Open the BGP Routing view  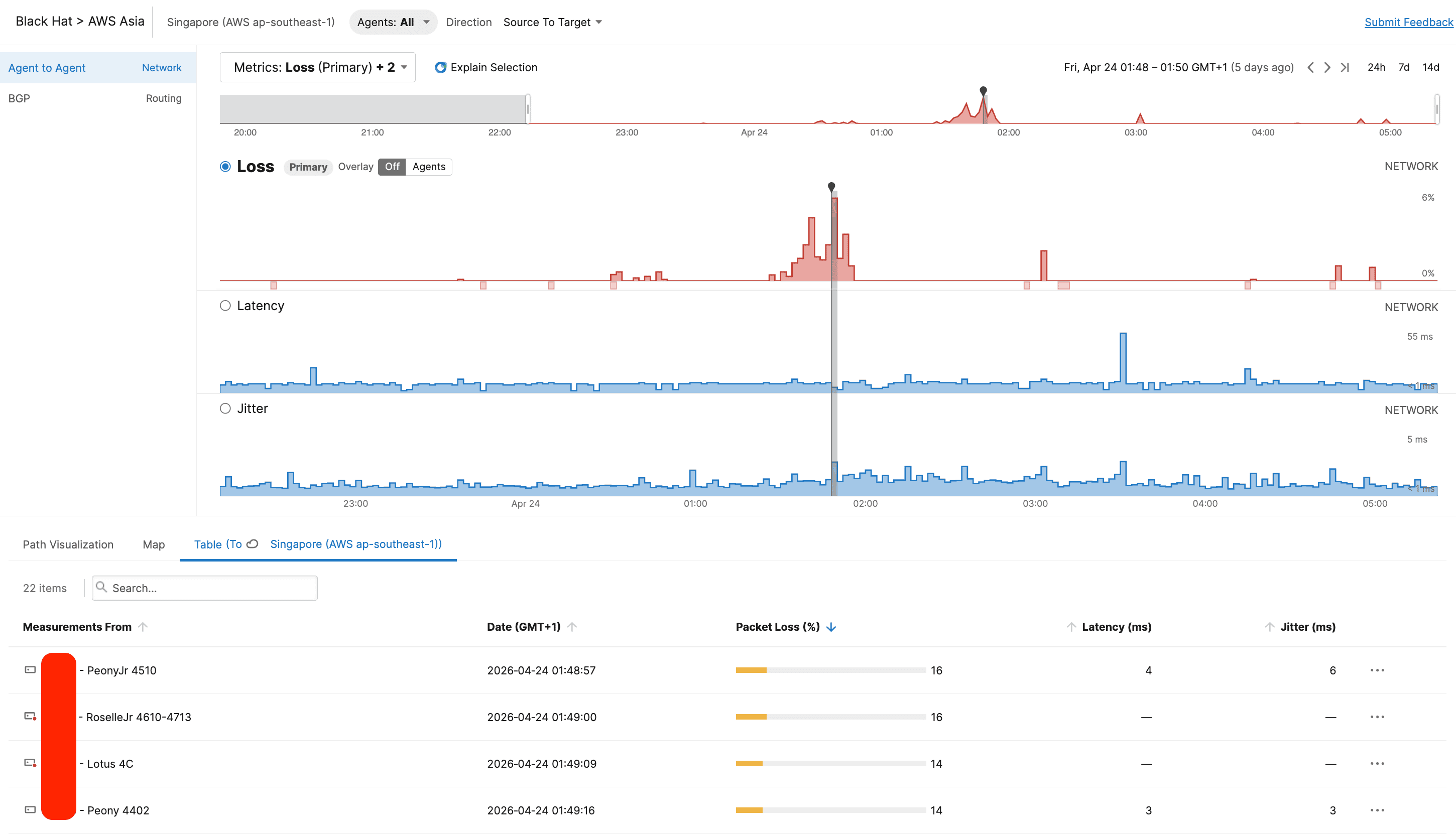(x=98, y=98)
